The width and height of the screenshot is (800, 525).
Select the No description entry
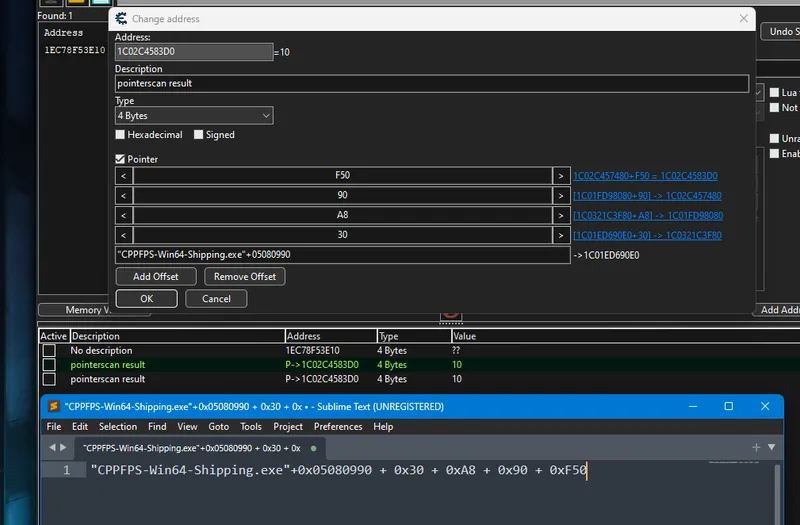click(x=101, y=351)
